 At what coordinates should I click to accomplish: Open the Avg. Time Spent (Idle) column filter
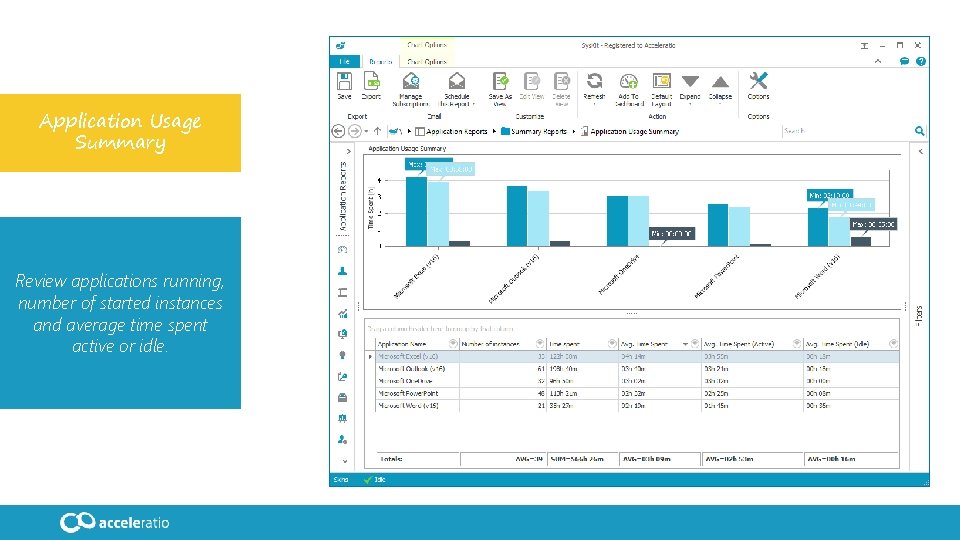pos(893,343)
